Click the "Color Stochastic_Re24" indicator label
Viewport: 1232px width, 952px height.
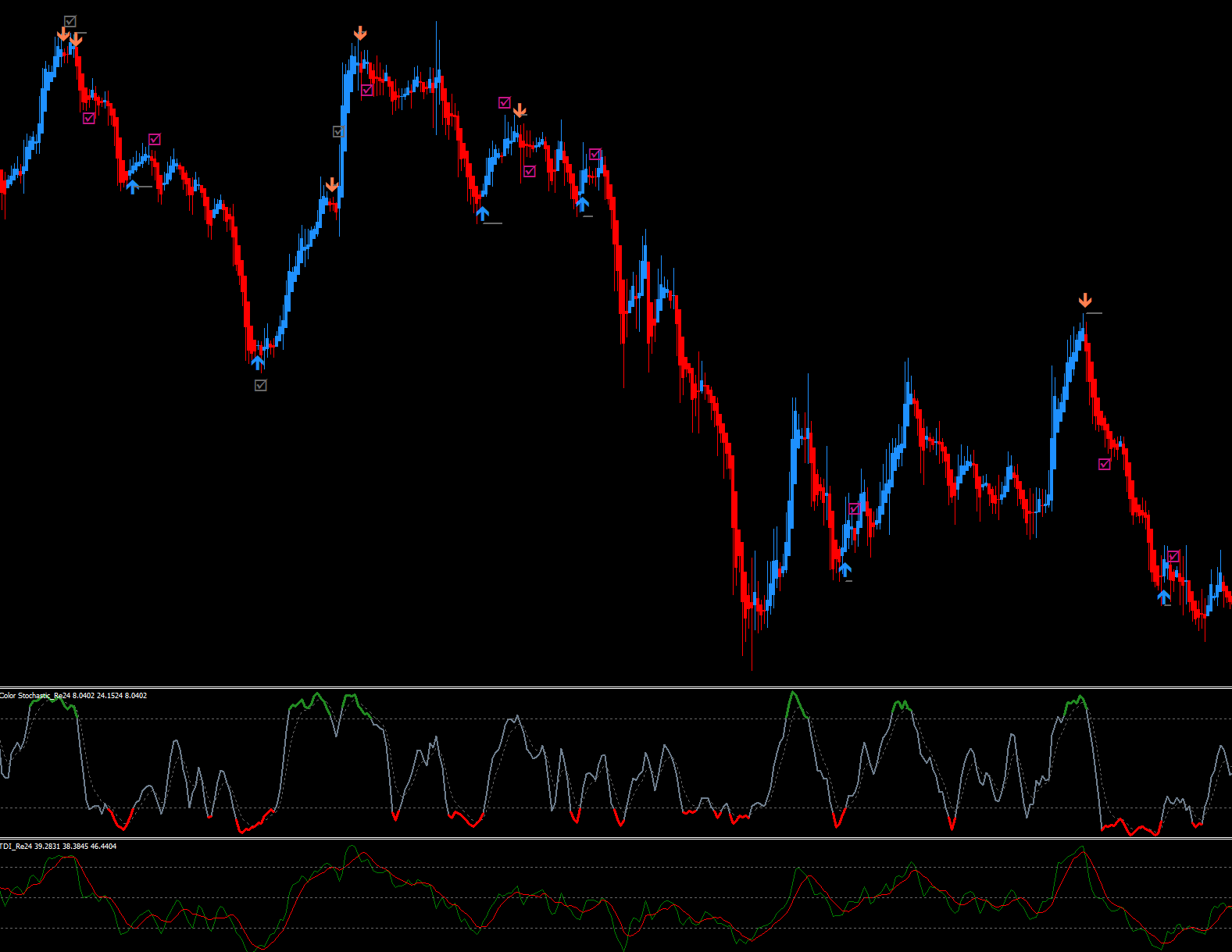[34, 696]
